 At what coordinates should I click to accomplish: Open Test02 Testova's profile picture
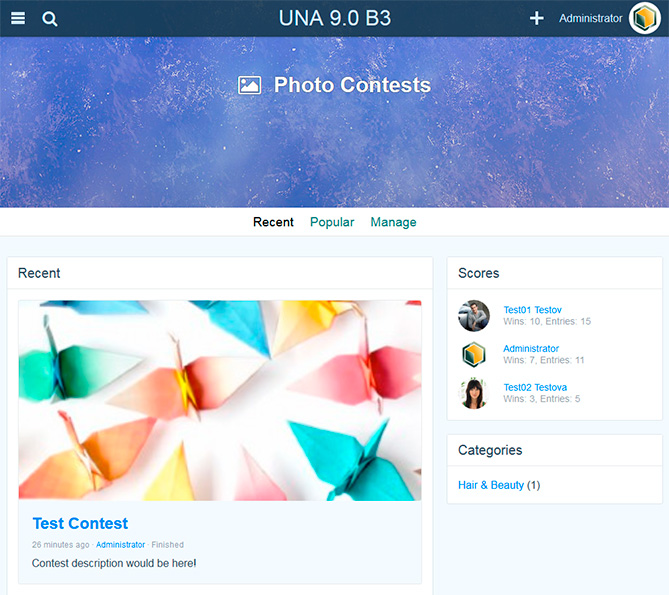474,393
